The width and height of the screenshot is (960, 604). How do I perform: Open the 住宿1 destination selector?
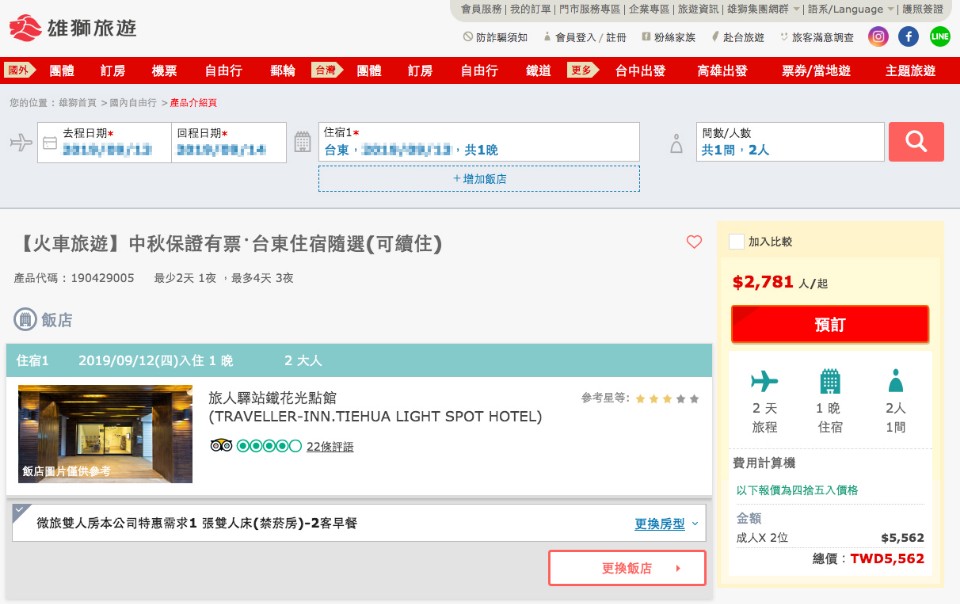479,142
